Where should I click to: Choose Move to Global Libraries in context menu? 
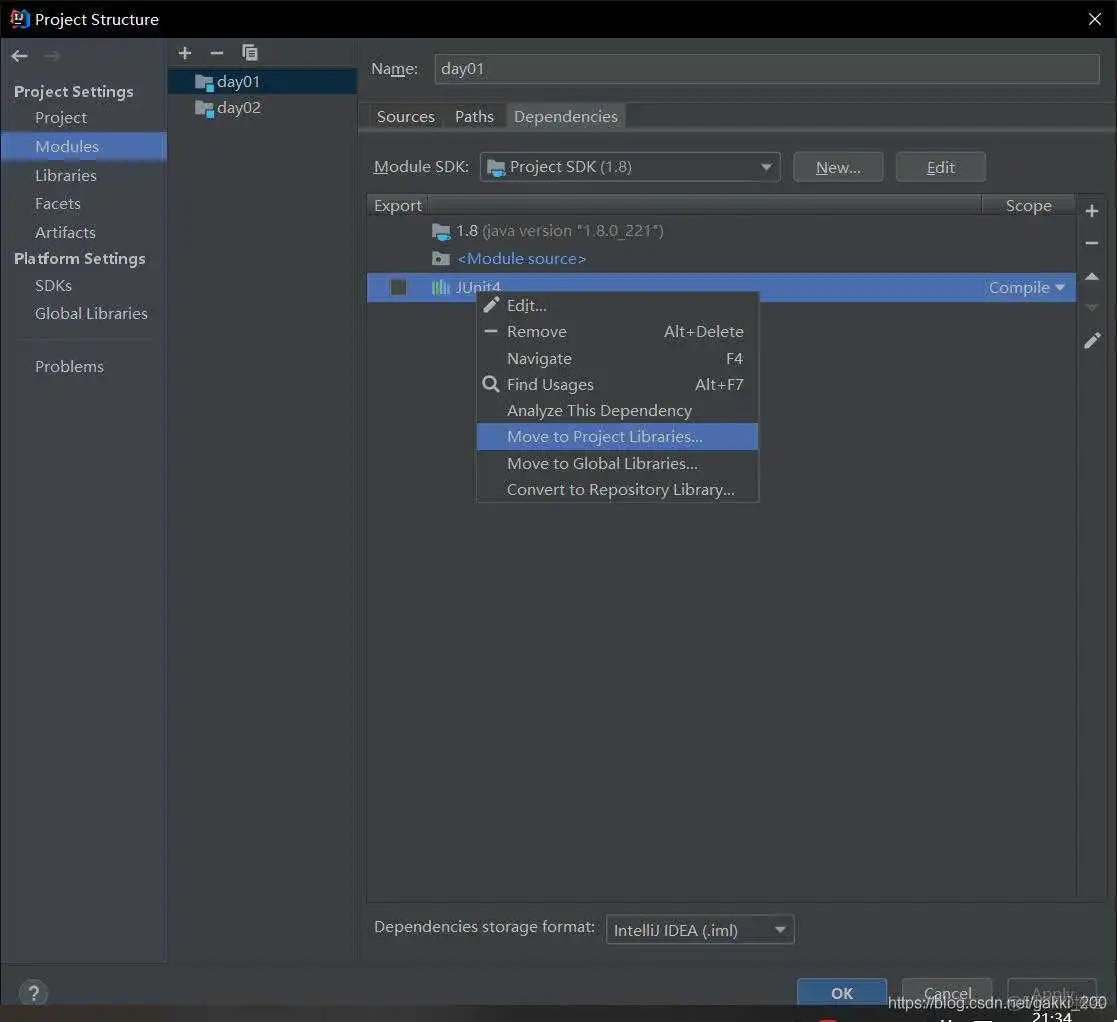601,463
